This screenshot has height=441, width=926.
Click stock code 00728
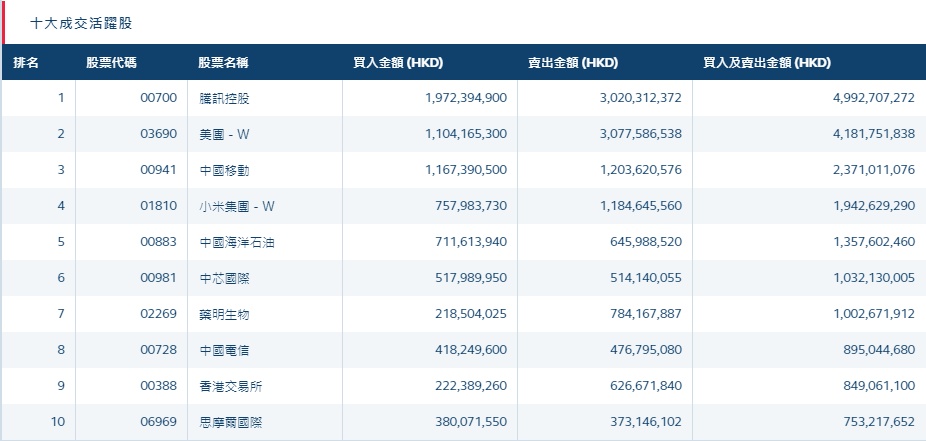click(x=158, y=350)
